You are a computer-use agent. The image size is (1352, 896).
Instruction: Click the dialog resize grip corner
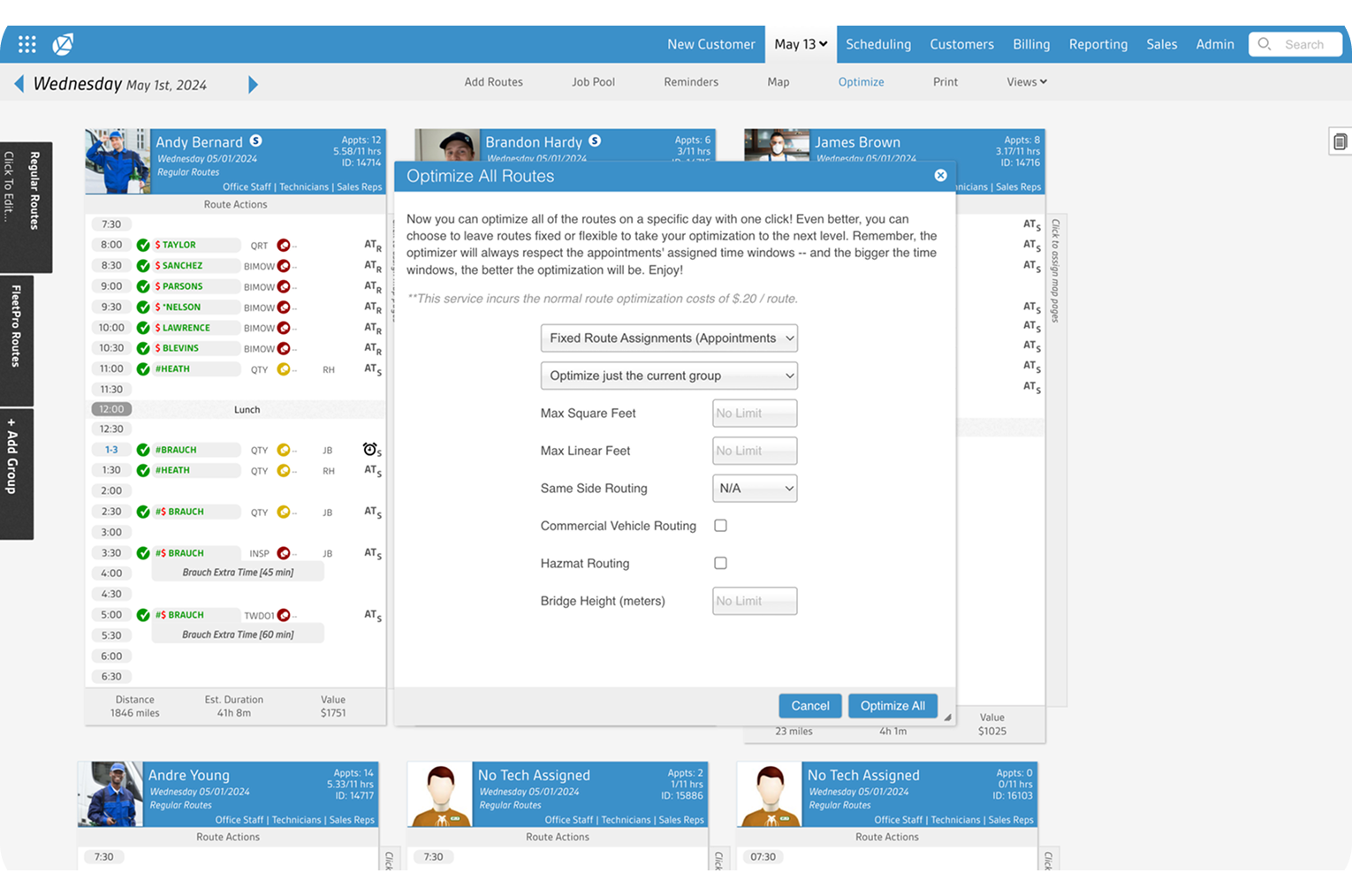coord(947,718)
